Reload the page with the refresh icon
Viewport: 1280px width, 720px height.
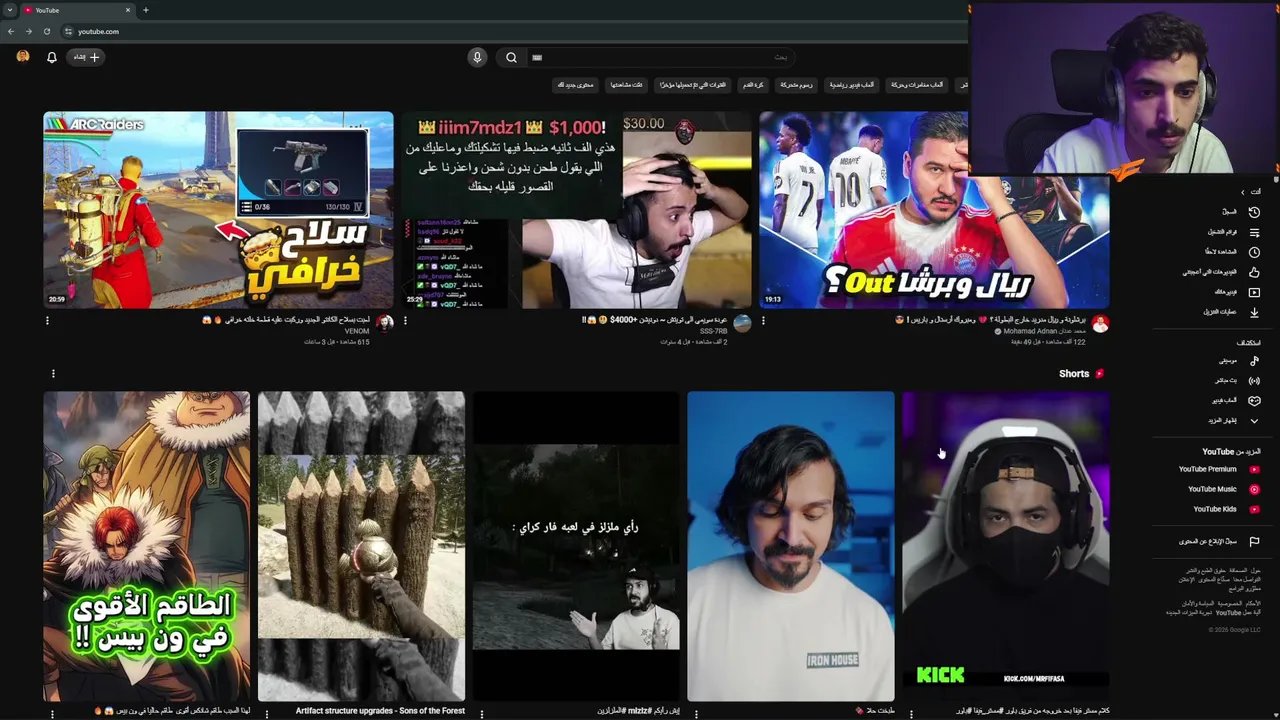46,31
